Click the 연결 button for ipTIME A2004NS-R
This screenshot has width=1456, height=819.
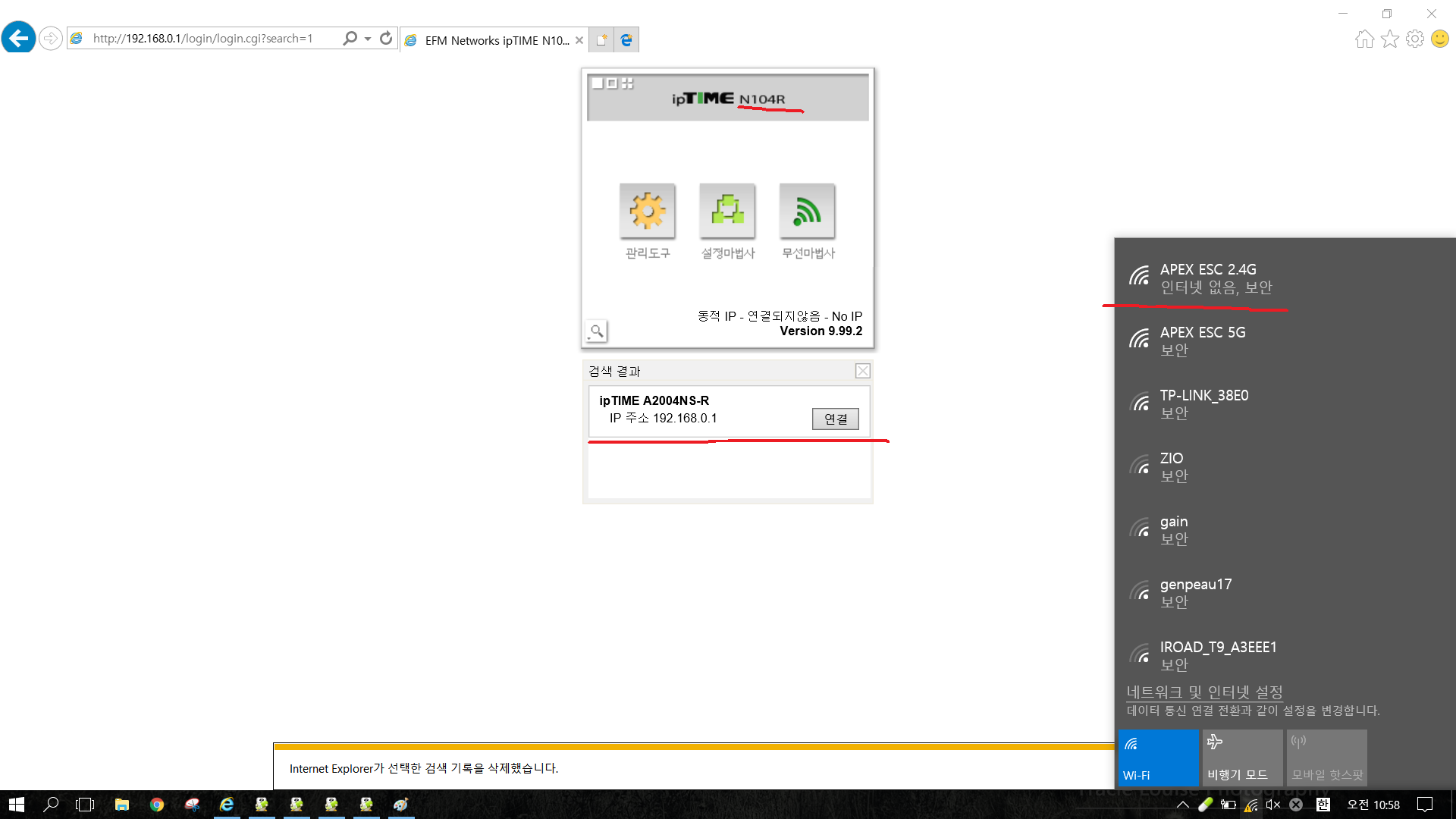[836, 419]
